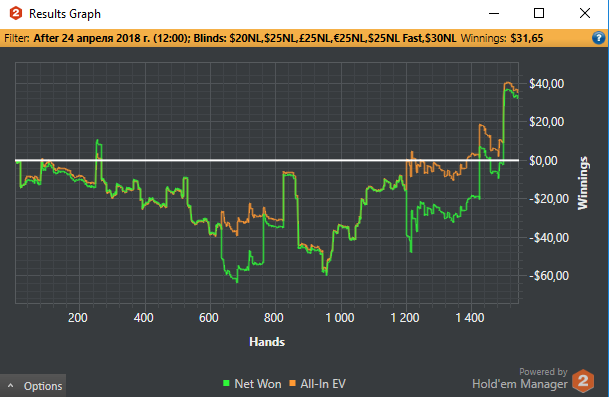The width and height of the screenshot is (609, 397).
Task: Toggle the Net Won legend entry
Action: 252,384
